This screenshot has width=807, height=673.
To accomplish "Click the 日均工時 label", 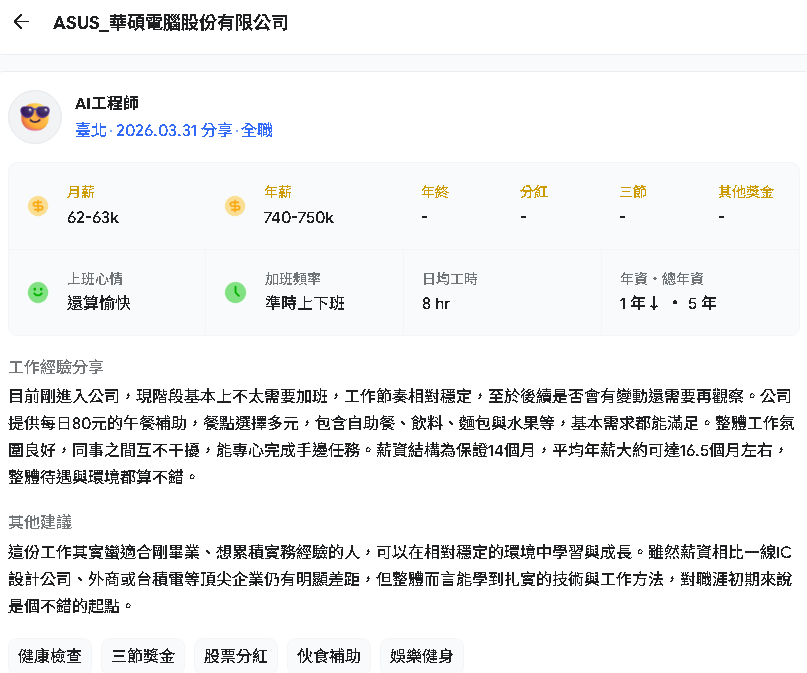I will (450, 279).
